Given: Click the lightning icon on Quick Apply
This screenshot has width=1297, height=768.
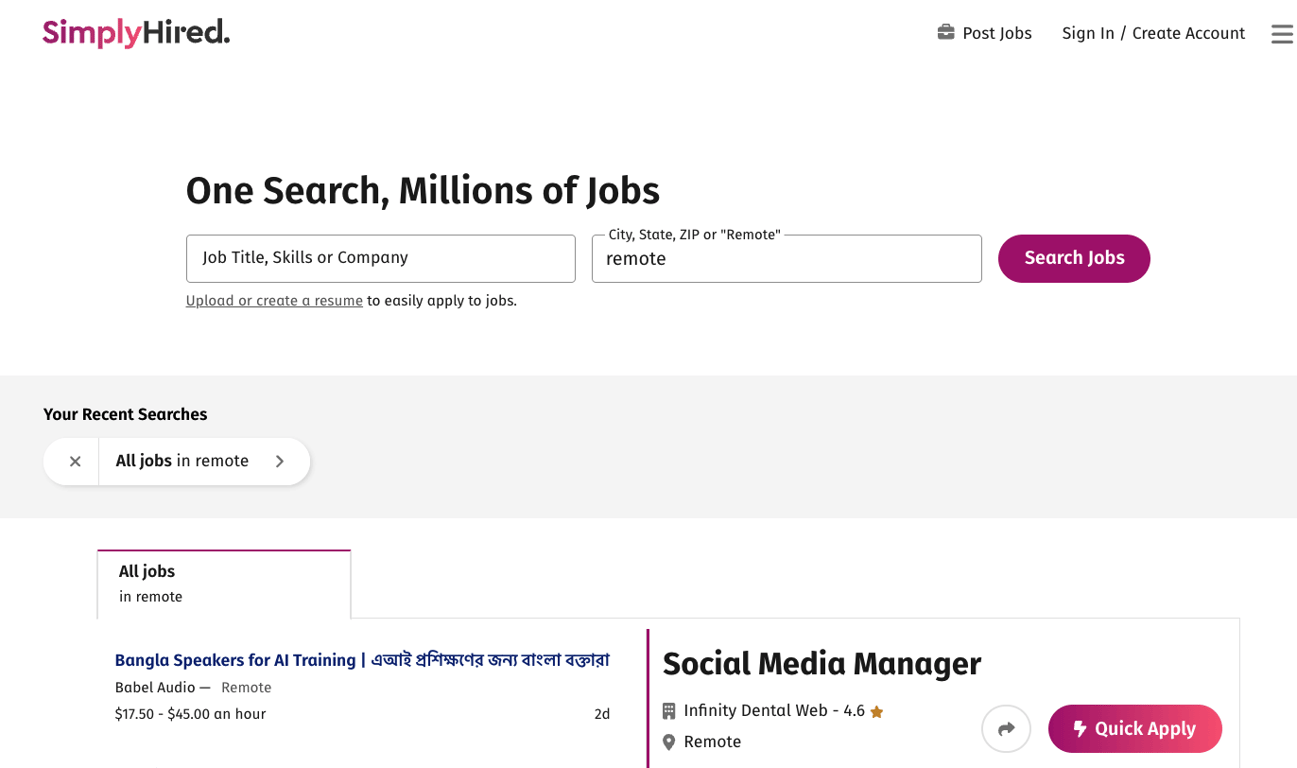Looking at the screenshot, I should pos(1078,729).
